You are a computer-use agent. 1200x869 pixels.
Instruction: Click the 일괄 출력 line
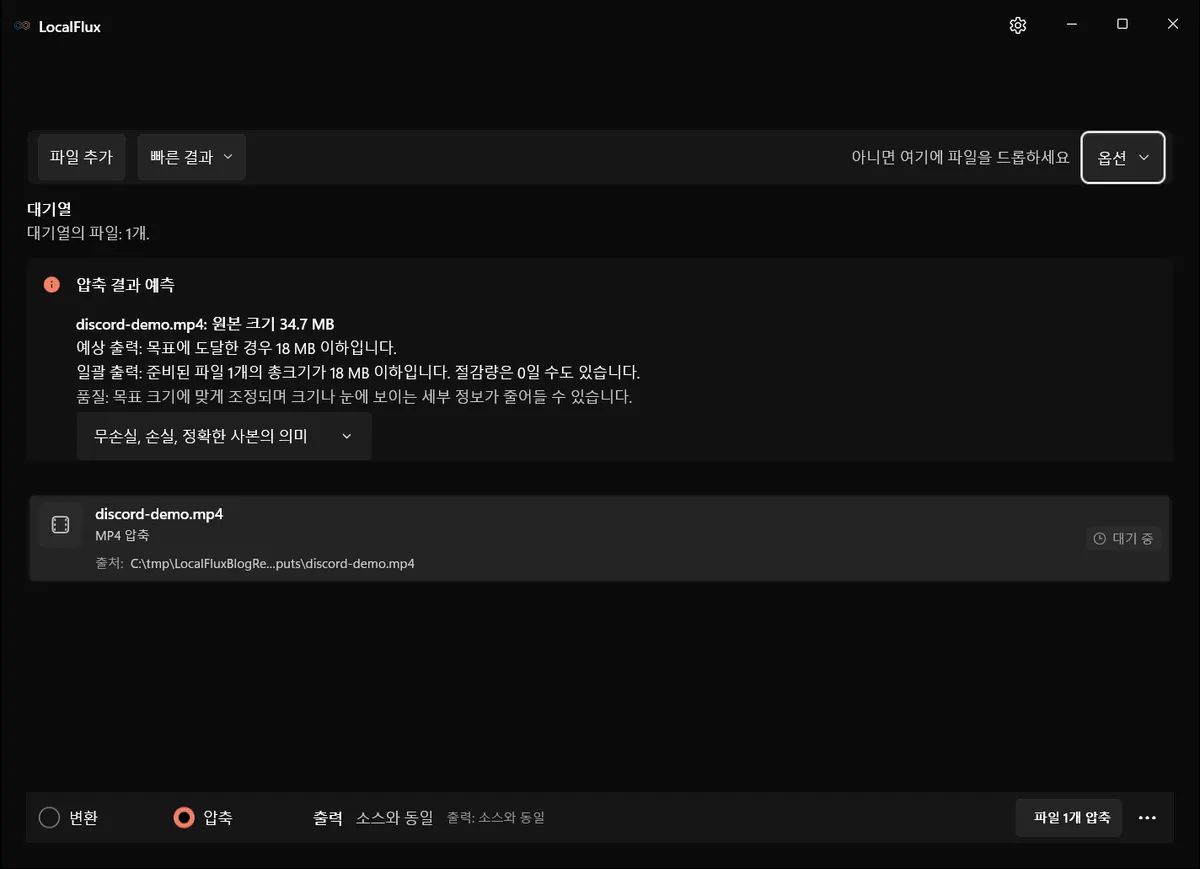(358, 372)
